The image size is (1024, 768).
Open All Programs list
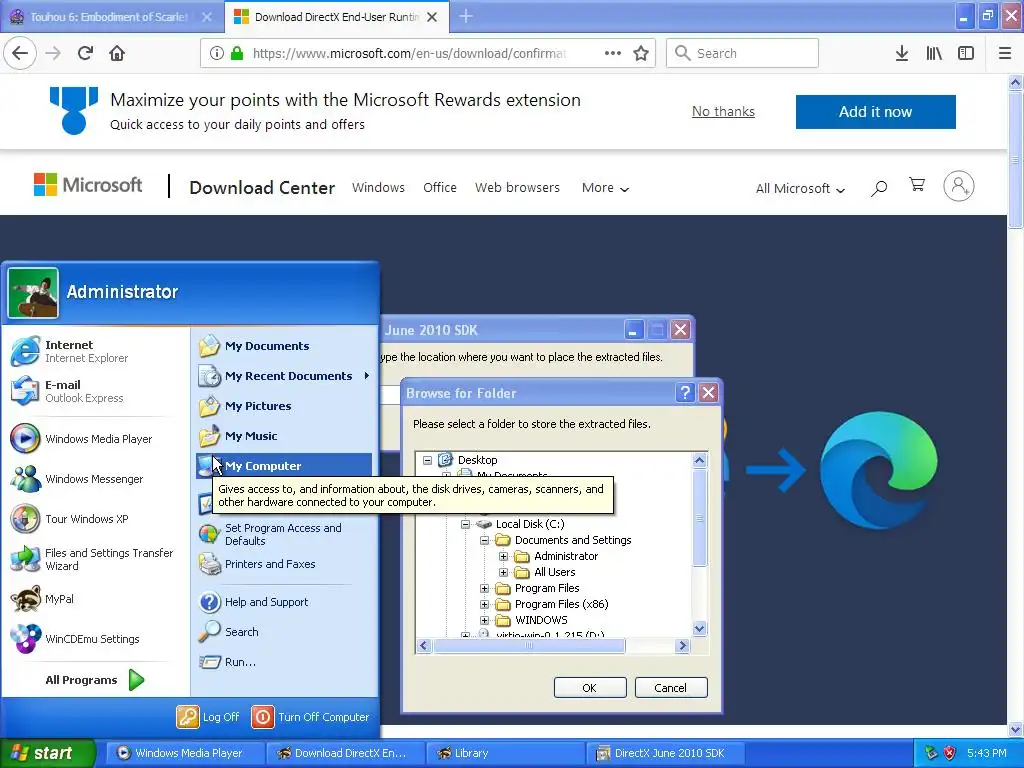[95, 680]
